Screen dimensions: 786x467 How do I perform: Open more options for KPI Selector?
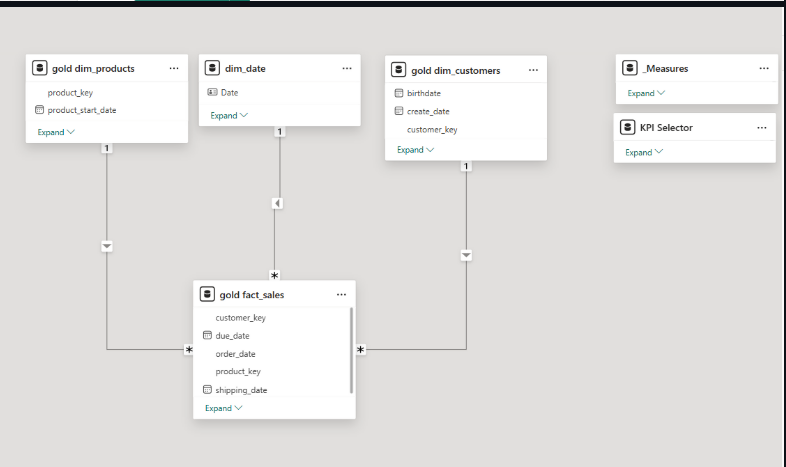(762, 127)
